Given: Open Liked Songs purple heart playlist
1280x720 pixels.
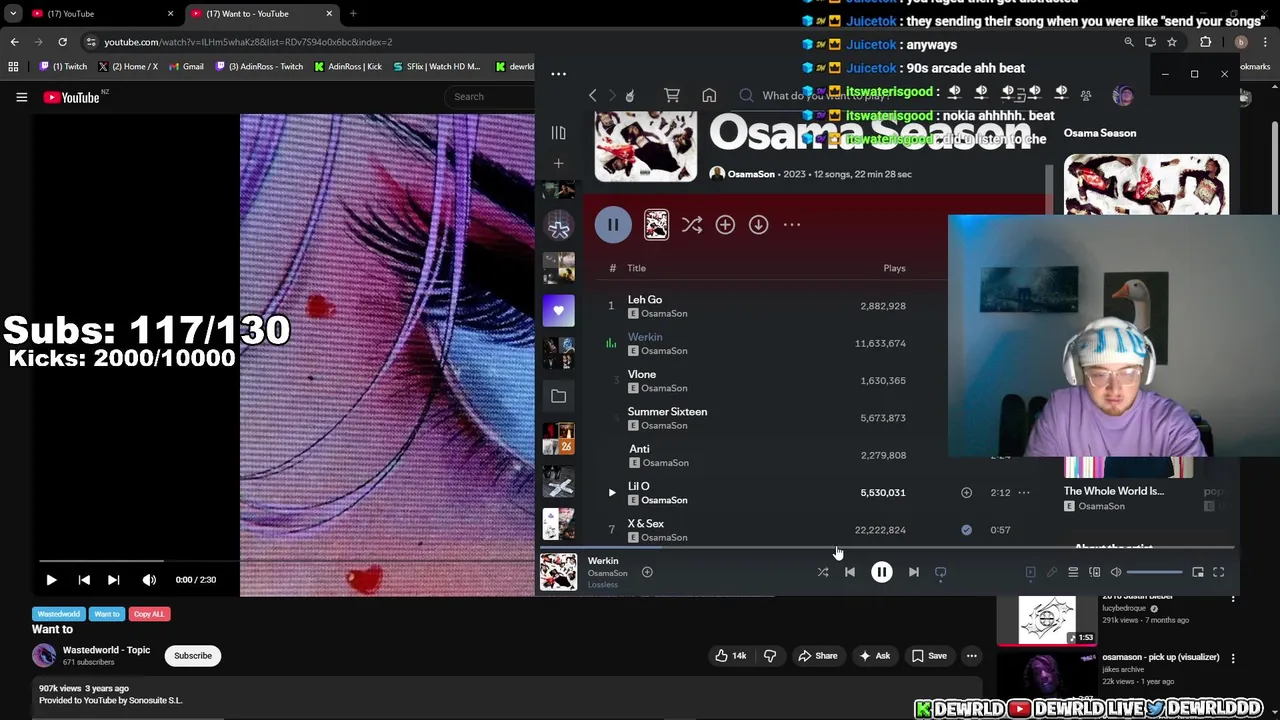Looking at the screenshot, I should 558,310.
